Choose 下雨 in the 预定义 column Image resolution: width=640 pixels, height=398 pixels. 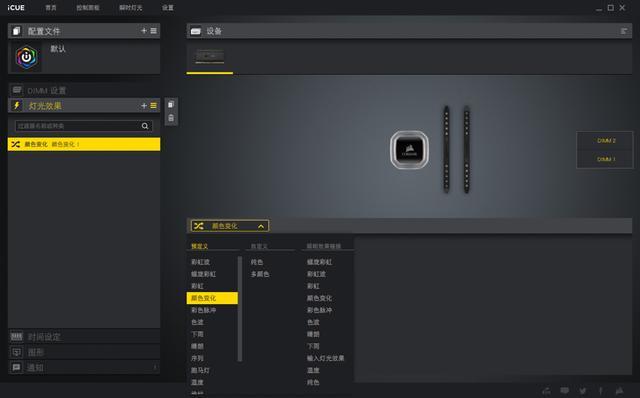(x=197, y=334)
